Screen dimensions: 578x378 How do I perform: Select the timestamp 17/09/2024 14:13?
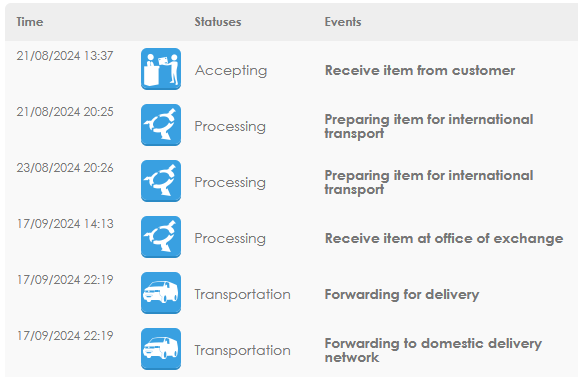point(65,224)
